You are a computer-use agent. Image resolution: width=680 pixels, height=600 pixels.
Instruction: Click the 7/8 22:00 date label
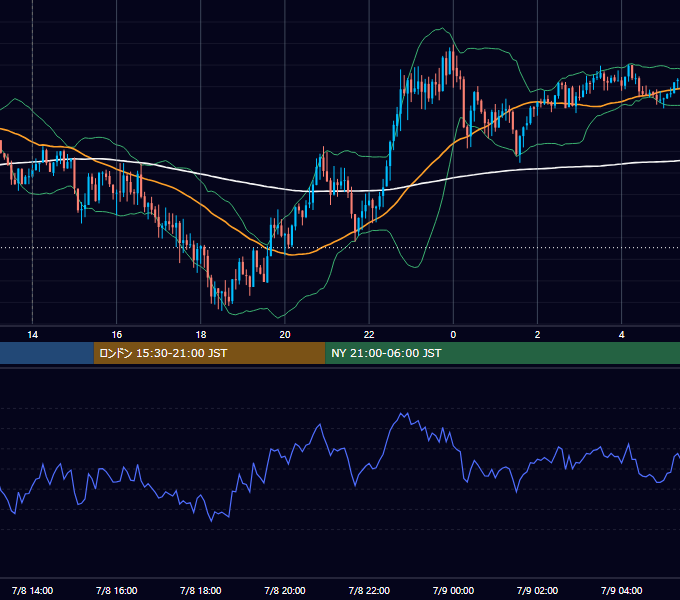click(369, 590)
